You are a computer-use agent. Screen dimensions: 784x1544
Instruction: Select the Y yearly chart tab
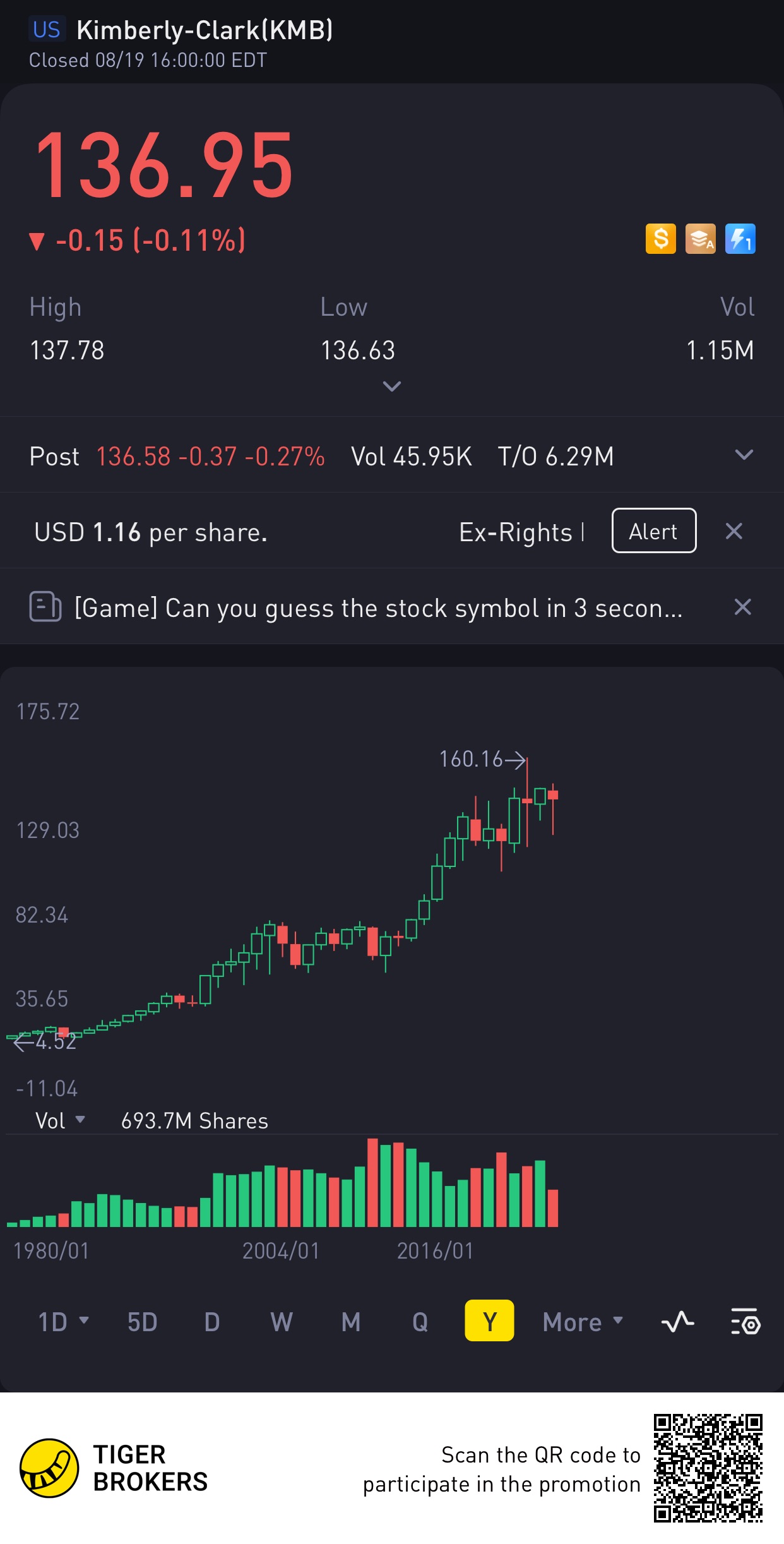point(489,1320)
